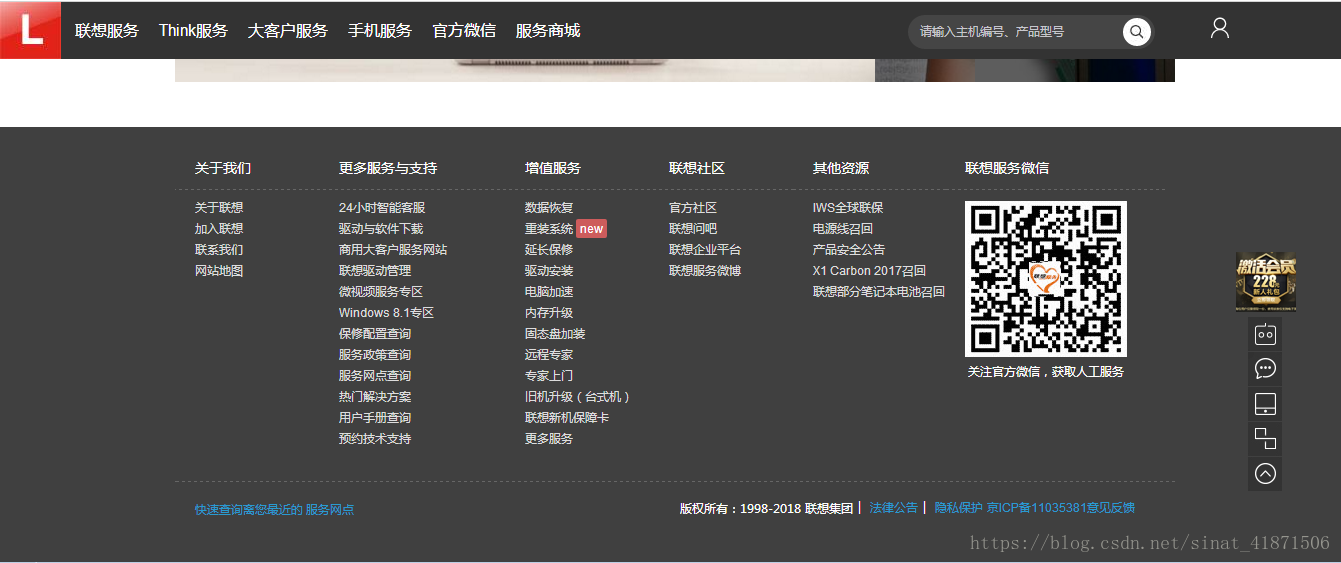Open 联想企业平台 link
Image resolution: width=1341 pixels, height=563 pixels.
click(705, 250)
